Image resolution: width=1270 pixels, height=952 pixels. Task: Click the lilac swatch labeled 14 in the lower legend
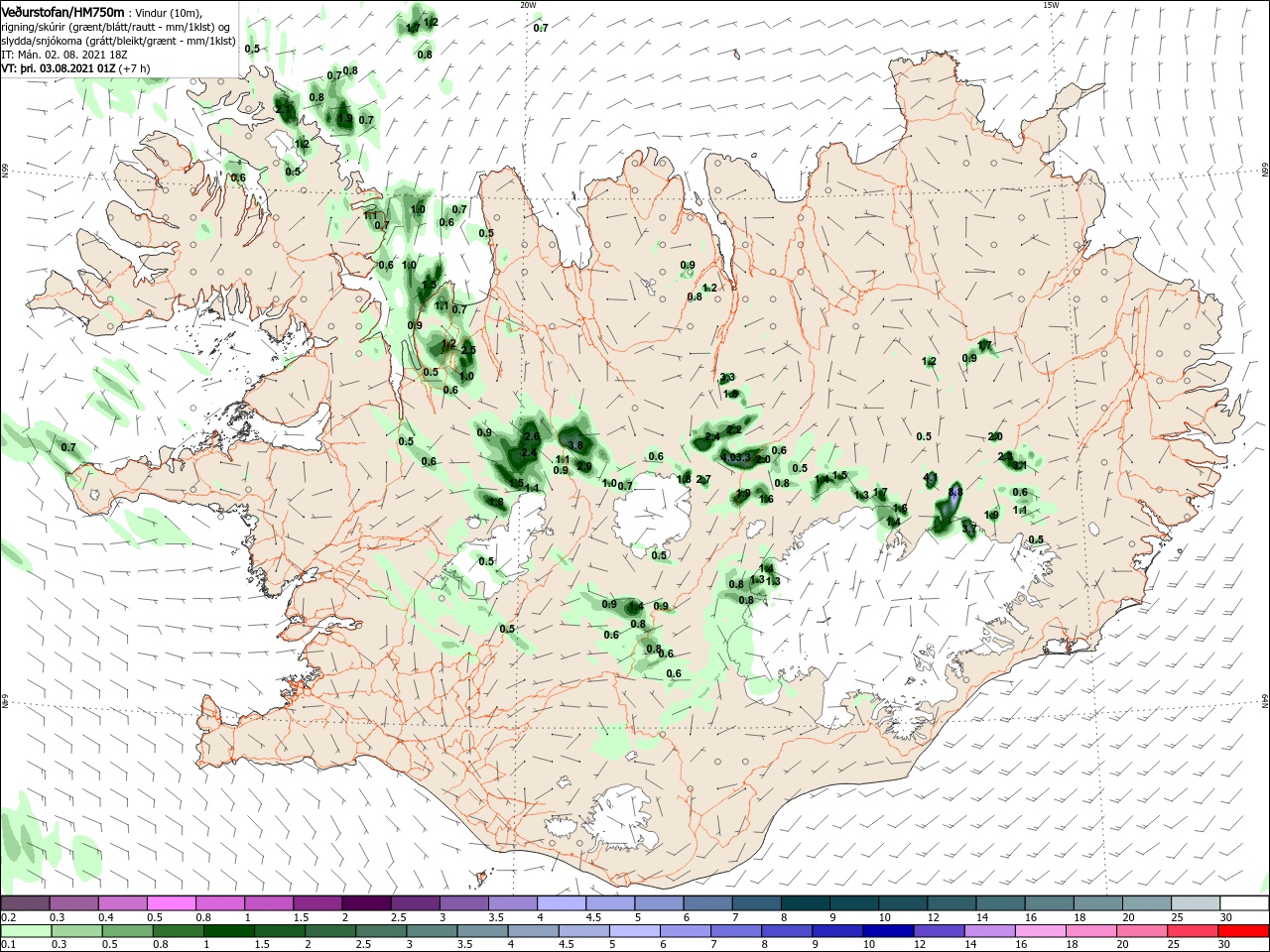(990, 931)
